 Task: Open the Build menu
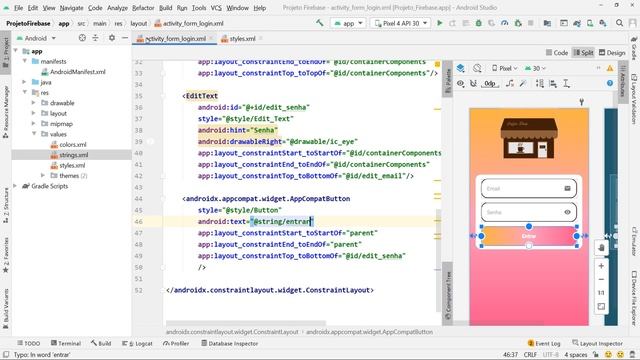coord(165,8)
